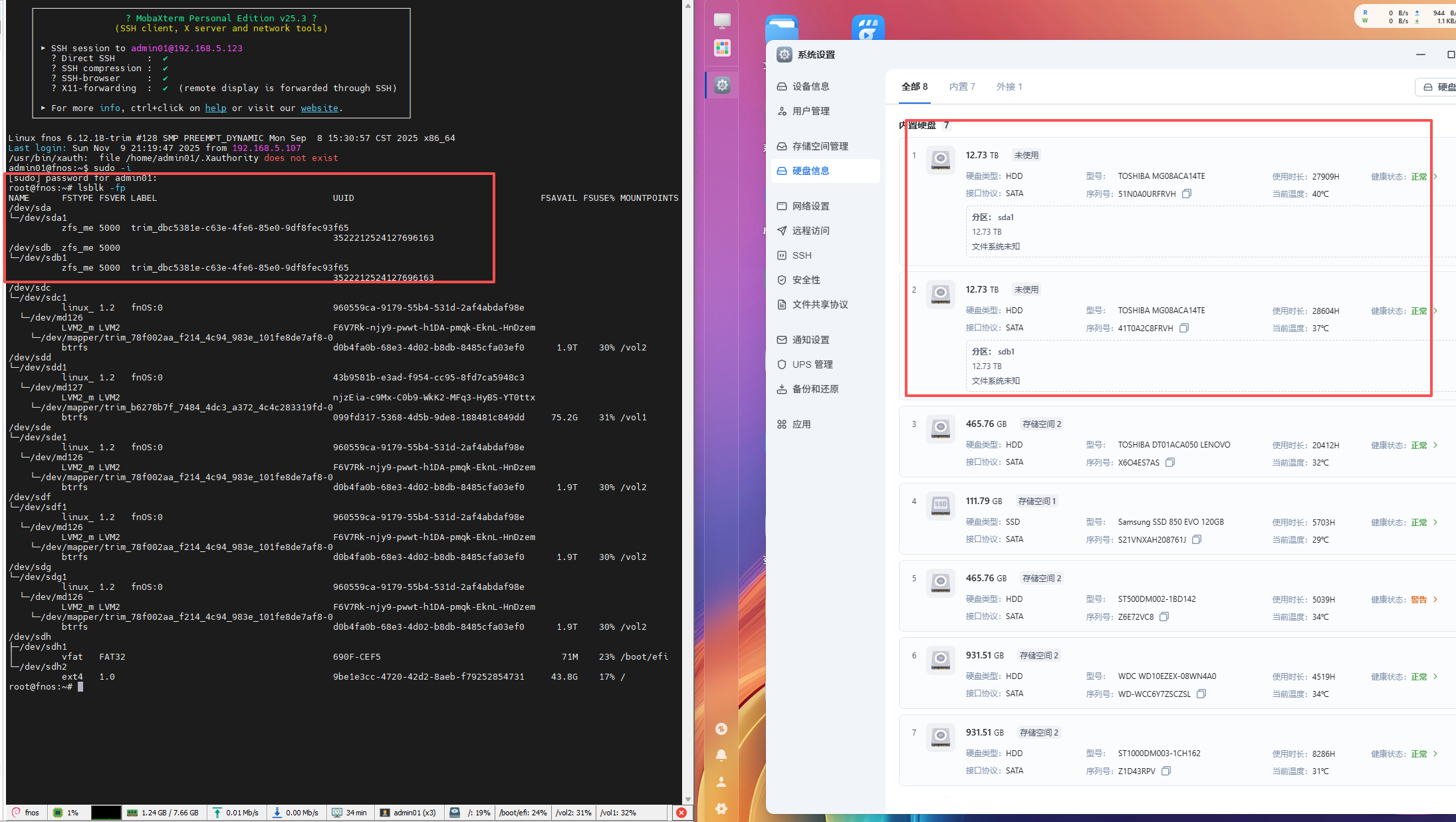1456x822 pixels.
Task: Click the settings gear in left dock
Action: tap(723, 85)
